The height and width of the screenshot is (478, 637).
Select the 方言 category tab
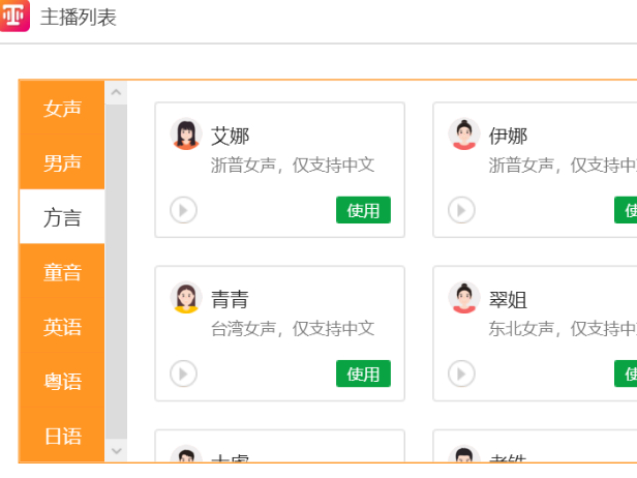pyautogui.click(x=62, y=217)
